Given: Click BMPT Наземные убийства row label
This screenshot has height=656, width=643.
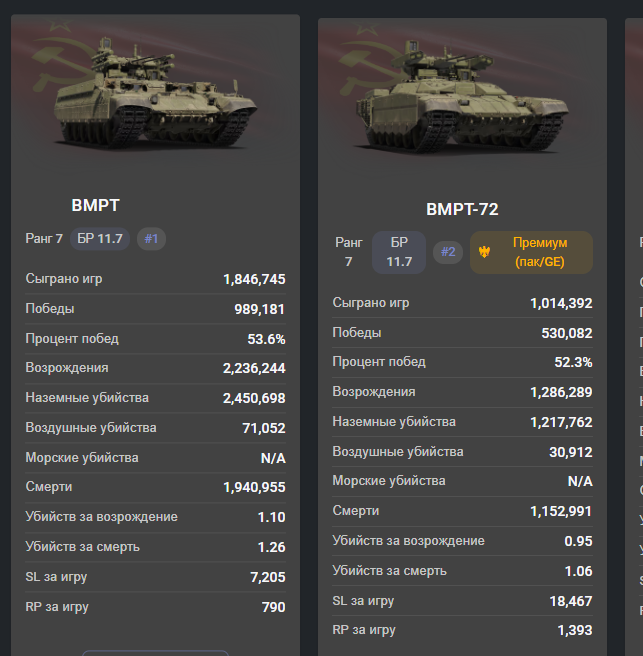Looking at the screenshot, I should (87, 397).
